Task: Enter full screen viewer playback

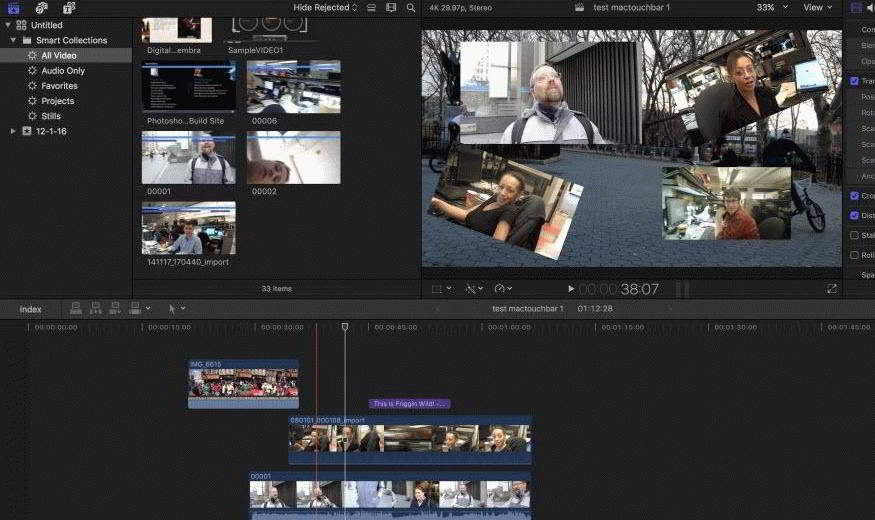Action: pyautogui.click(x=831, y=289)
